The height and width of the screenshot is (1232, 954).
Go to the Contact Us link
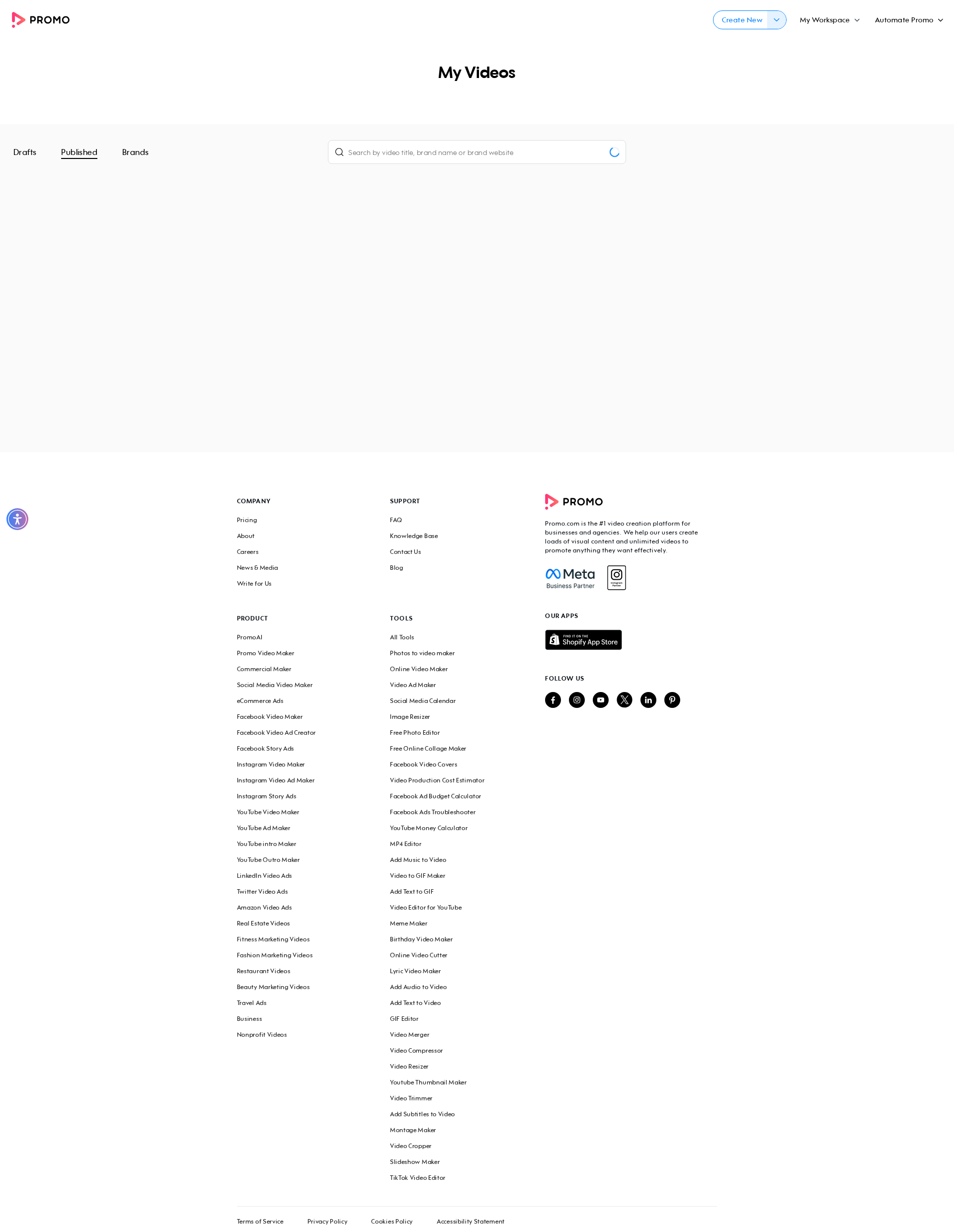coord(405,552)
